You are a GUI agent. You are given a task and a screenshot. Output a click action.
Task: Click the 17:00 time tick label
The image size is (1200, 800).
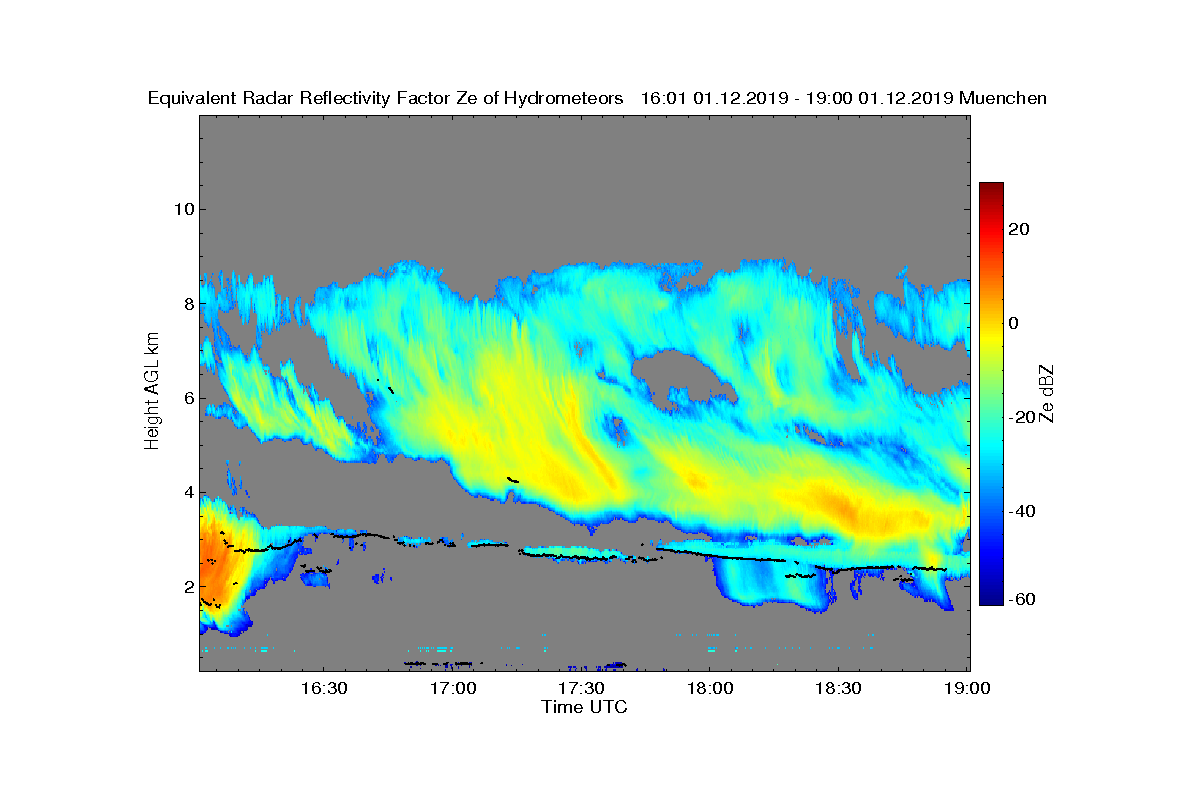click(x=452, y=689)
